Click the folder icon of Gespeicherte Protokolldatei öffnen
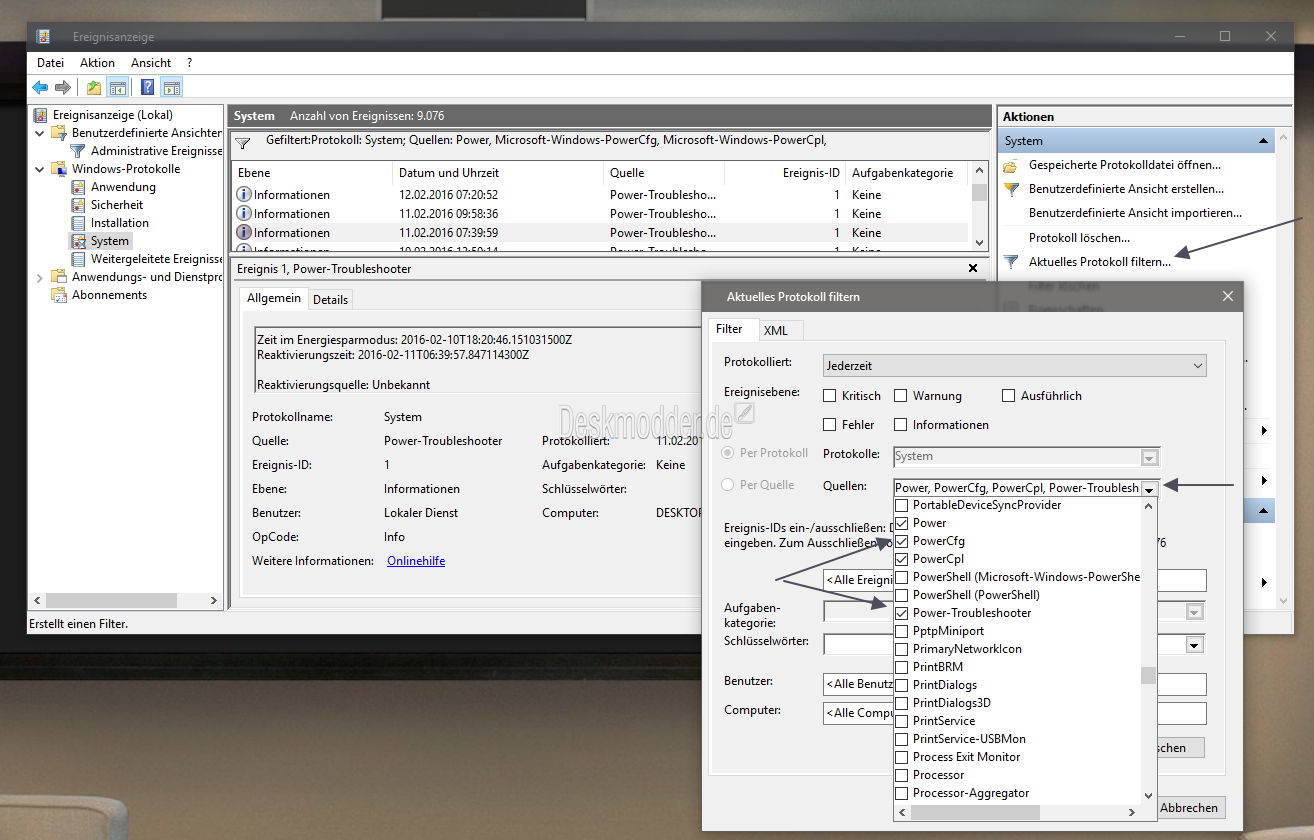 1010,165
